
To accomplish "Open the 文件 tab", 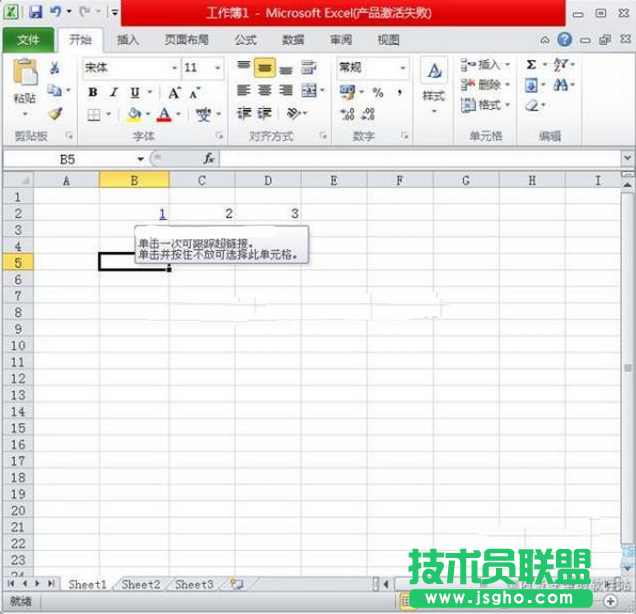I will tap(28, 40).
